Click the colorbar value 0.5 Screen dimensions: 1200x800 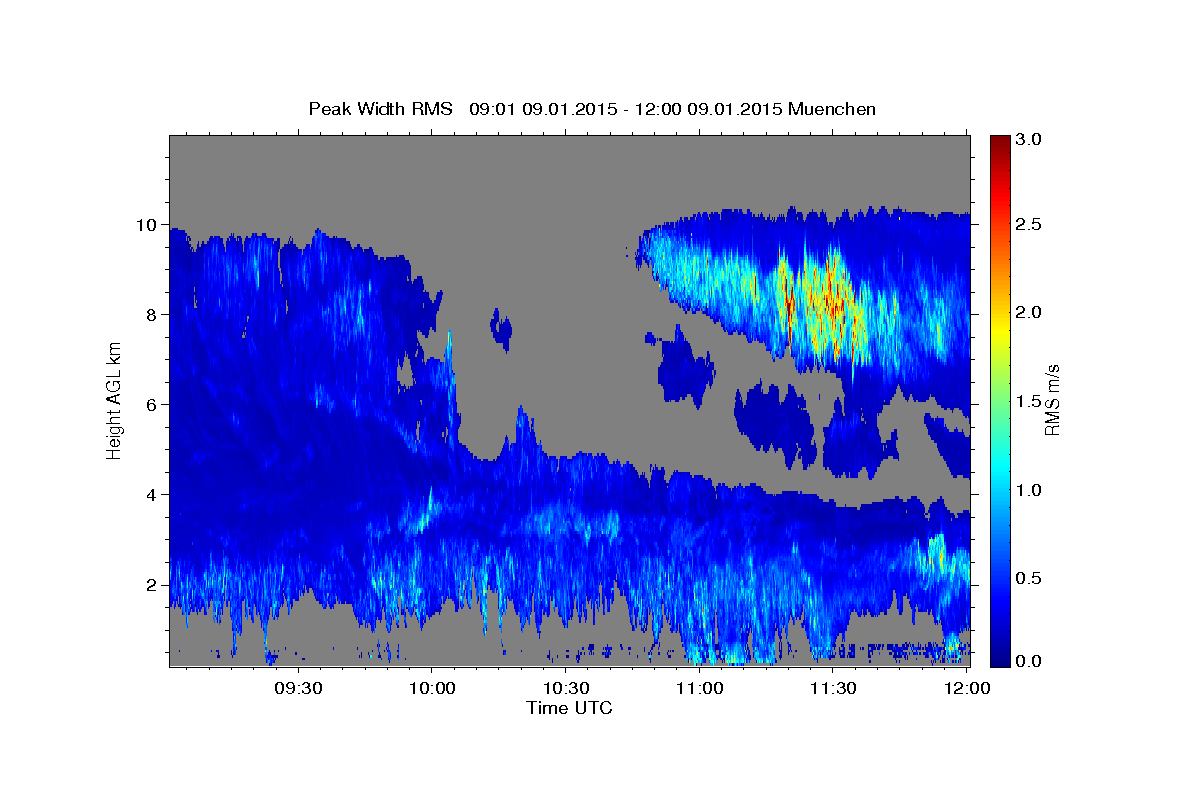1030,578
